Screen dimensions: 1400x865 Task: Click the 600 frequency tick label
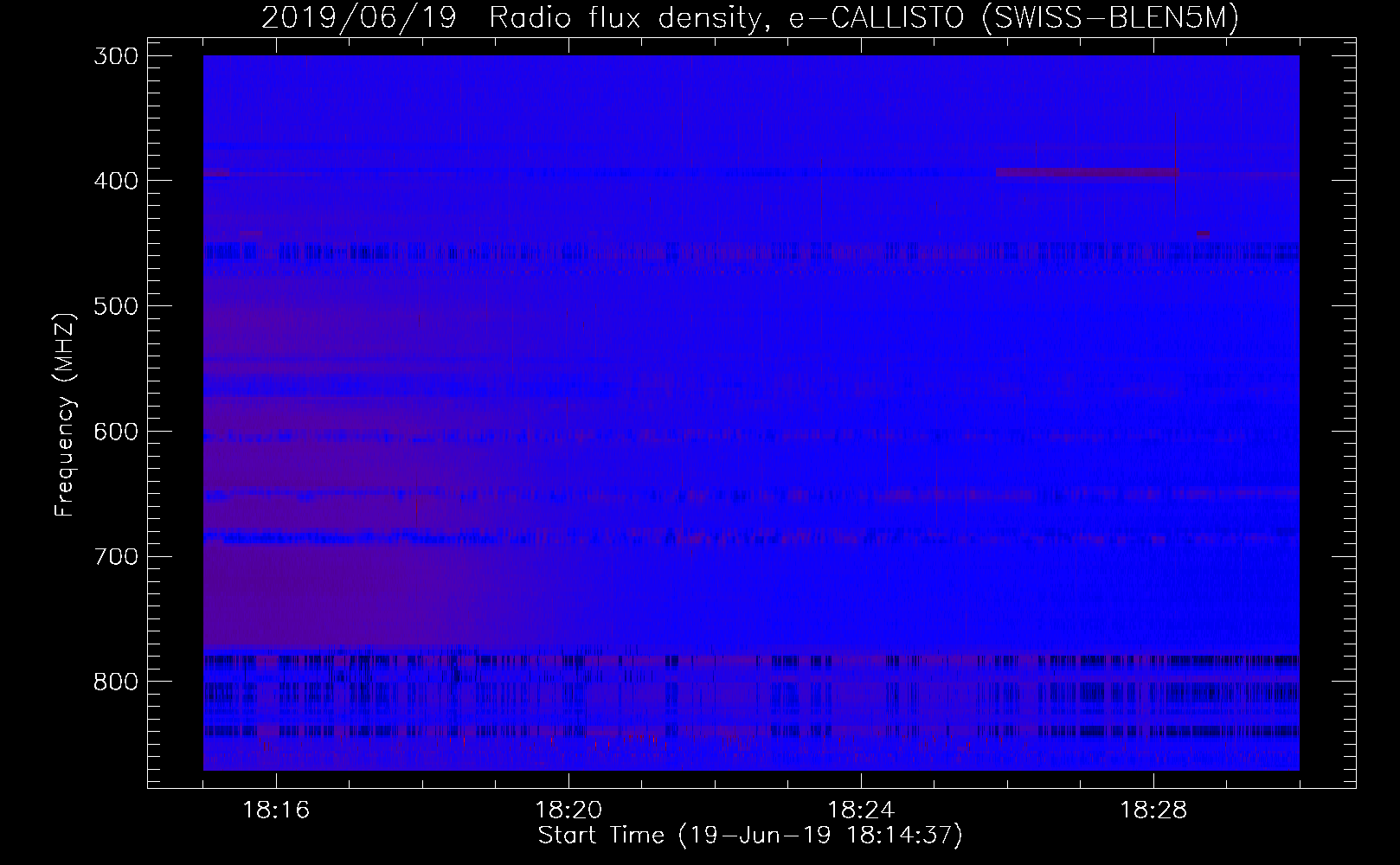coord(114,432)
